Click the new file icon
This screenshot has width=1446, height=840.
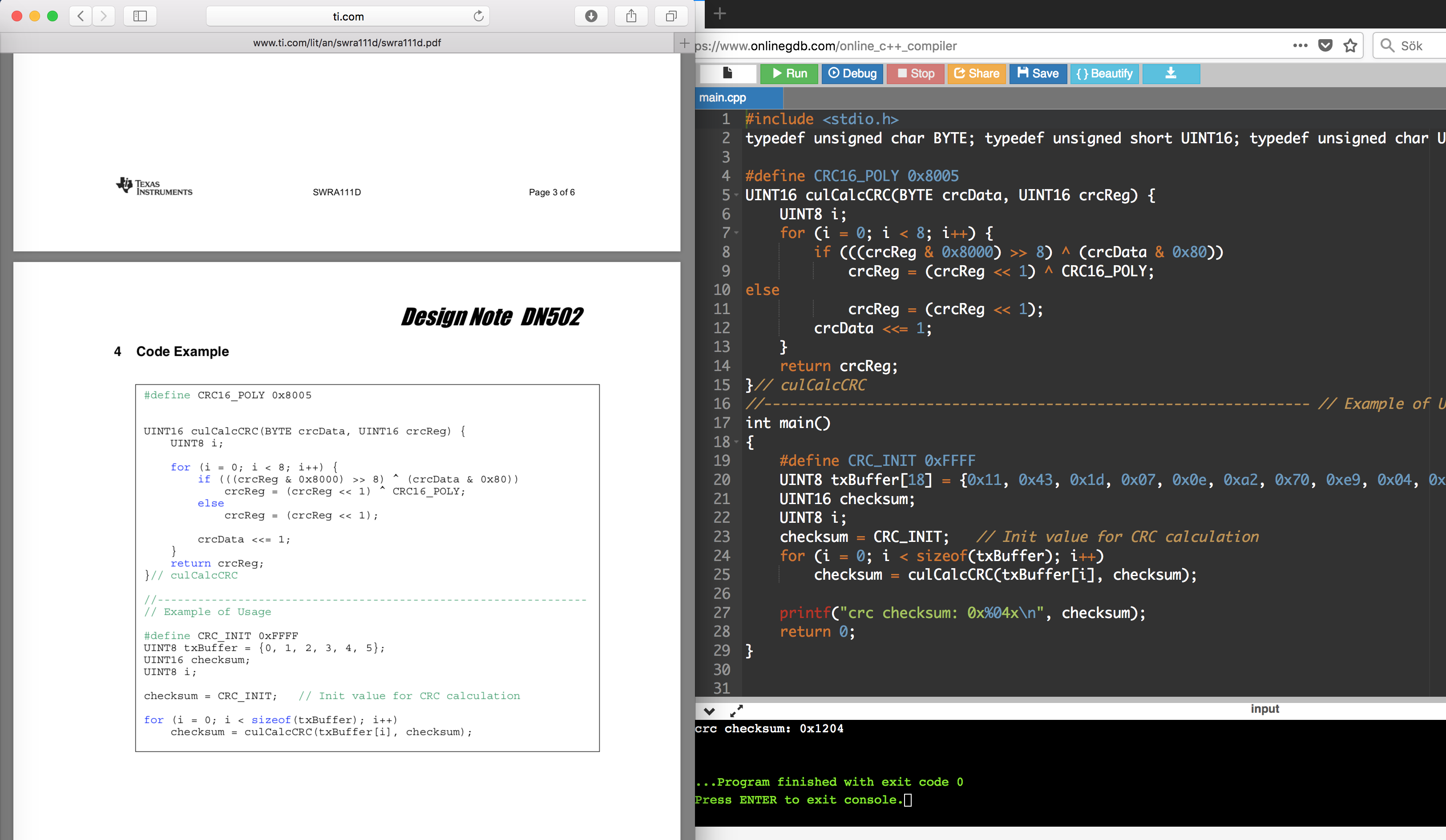tap(727, 73)
